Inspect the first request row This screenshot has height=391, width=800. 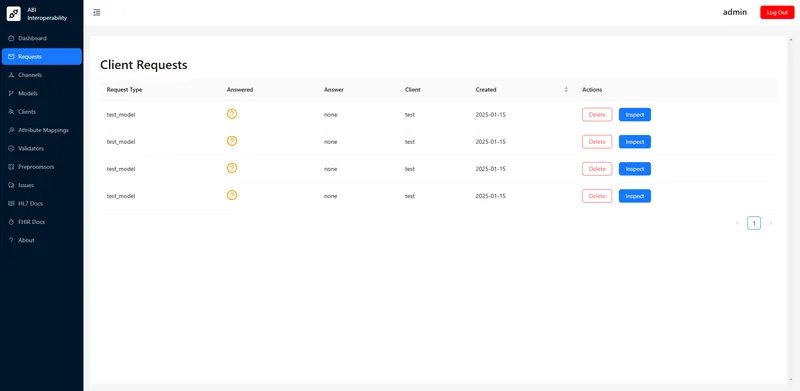[635, 115]
